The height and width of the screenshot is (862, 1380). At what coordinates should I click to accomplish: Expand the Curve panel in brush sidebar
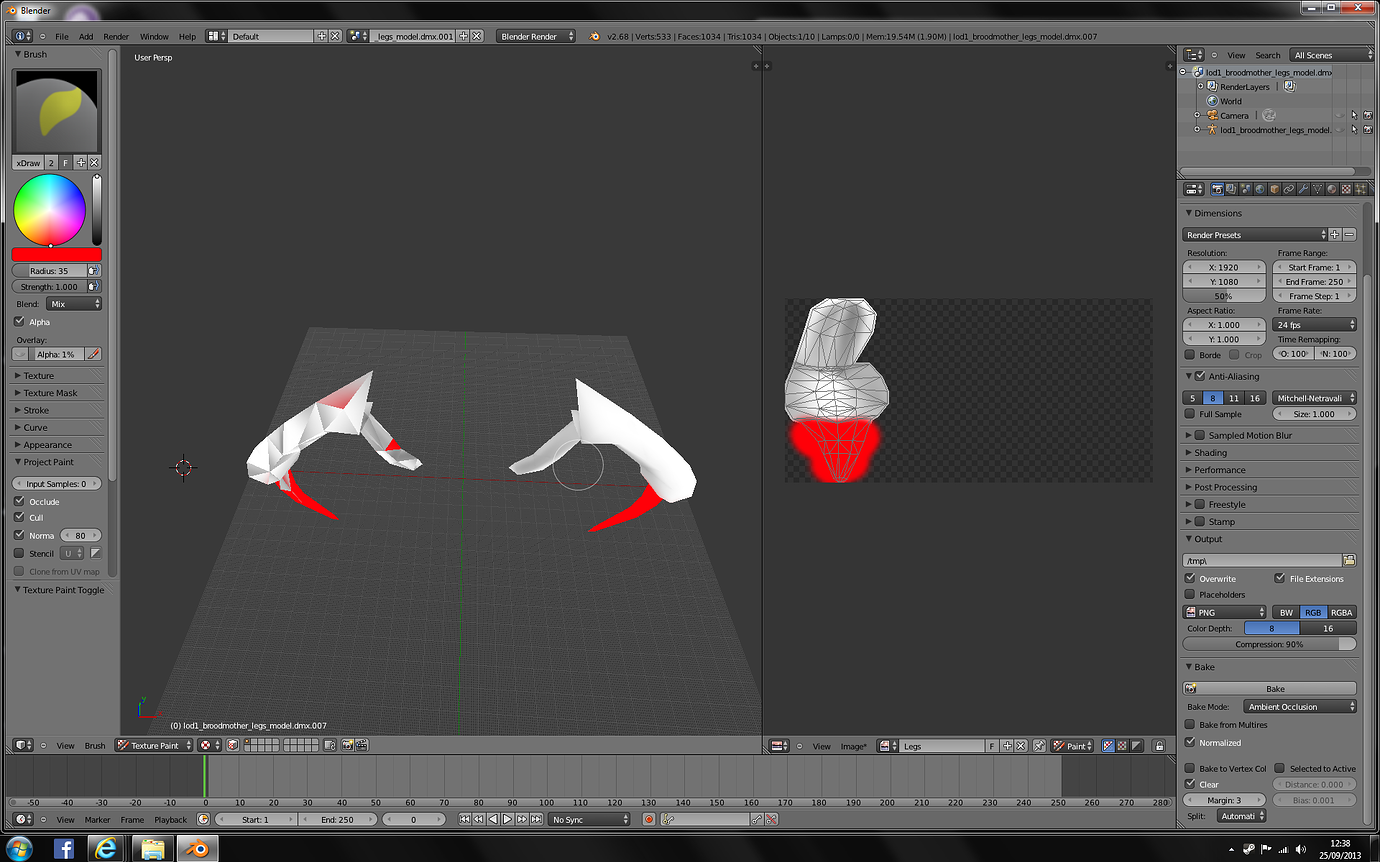[x=35, y=427]
